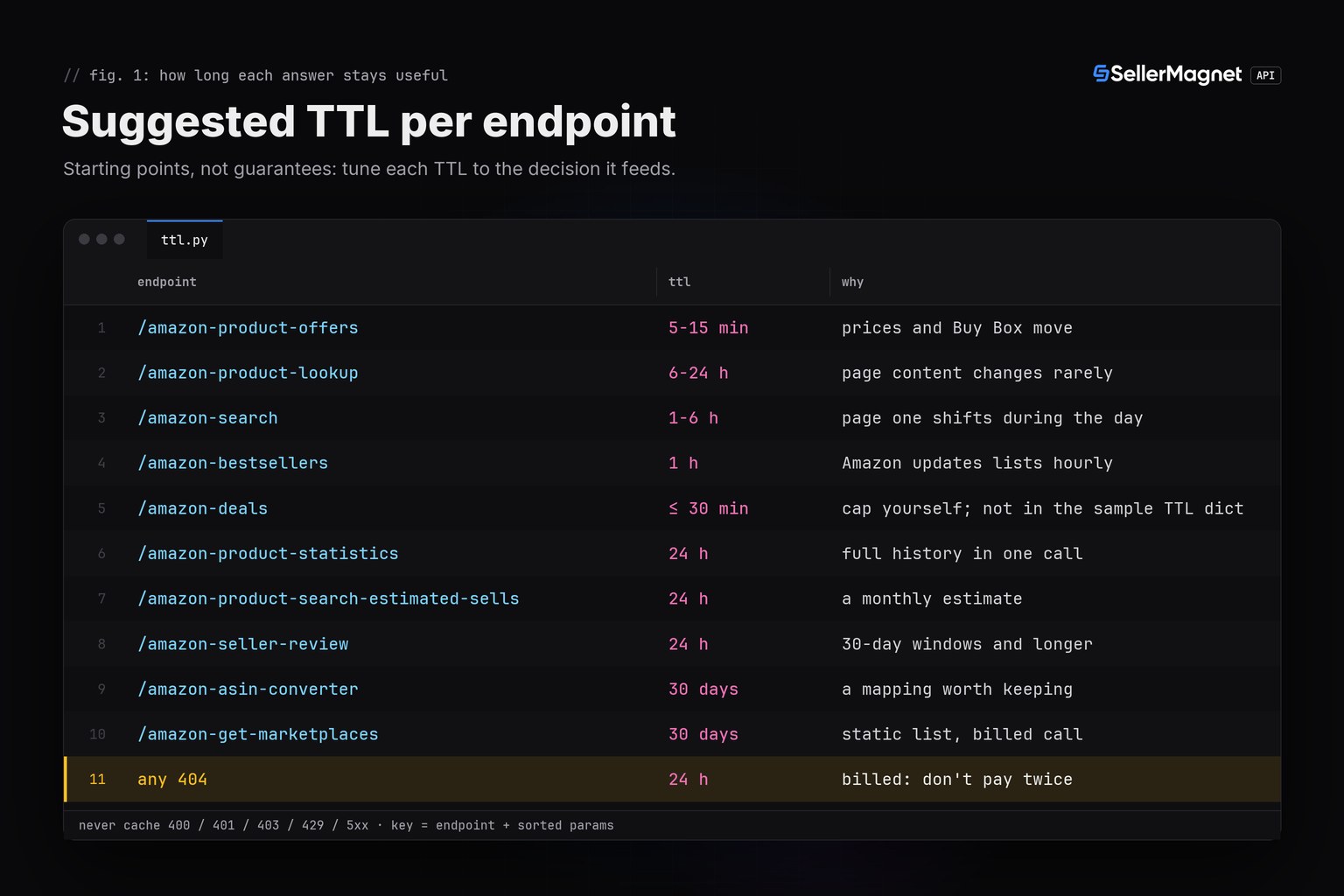Click the /amazon-product-search-estimated-sells endpoint
Image resolution: width=1344 pixels, height=896 pixels.
coord(328,599)
